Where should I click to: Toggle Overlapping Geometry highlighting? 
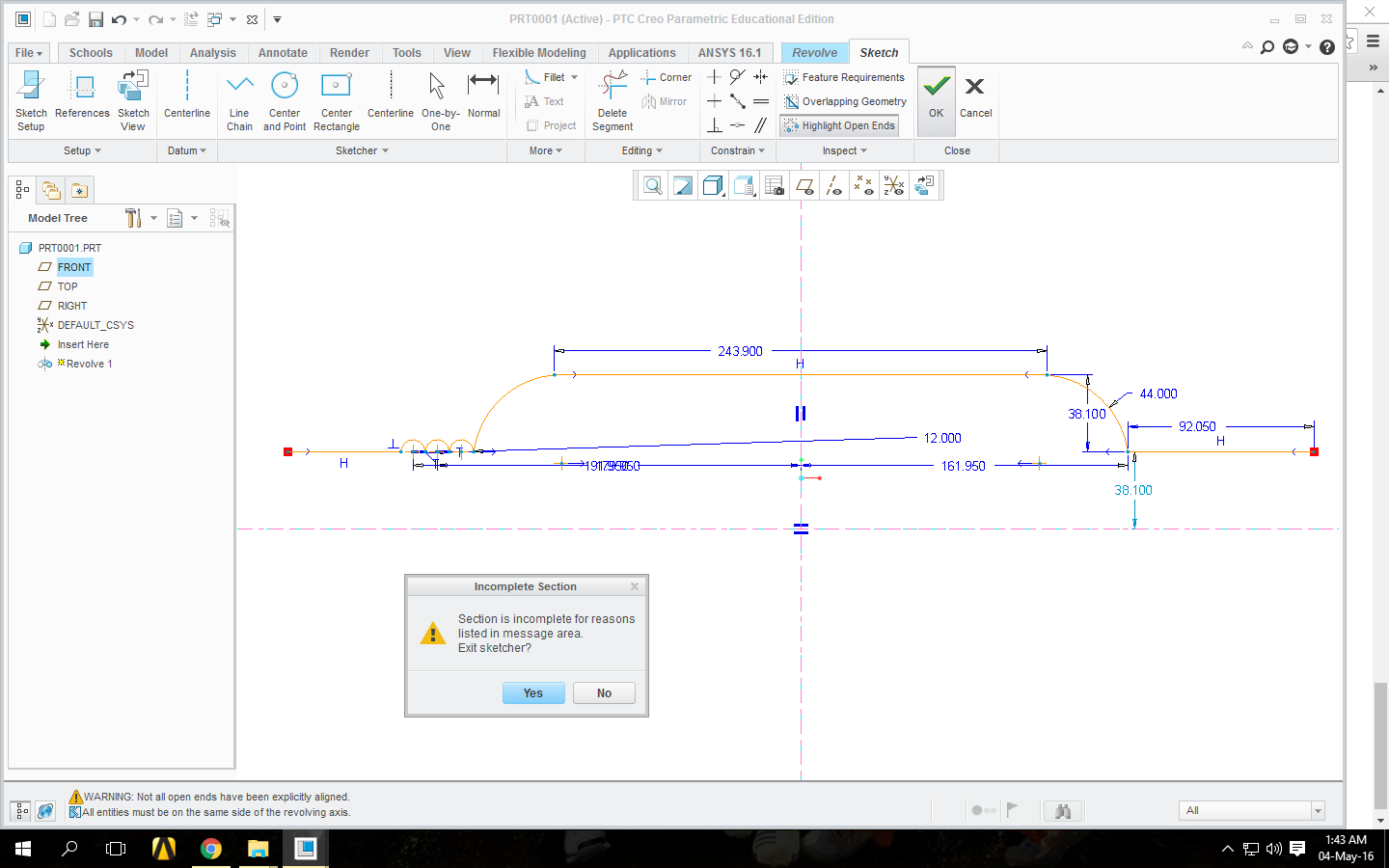pyautogui.click(x=845, y=101)
